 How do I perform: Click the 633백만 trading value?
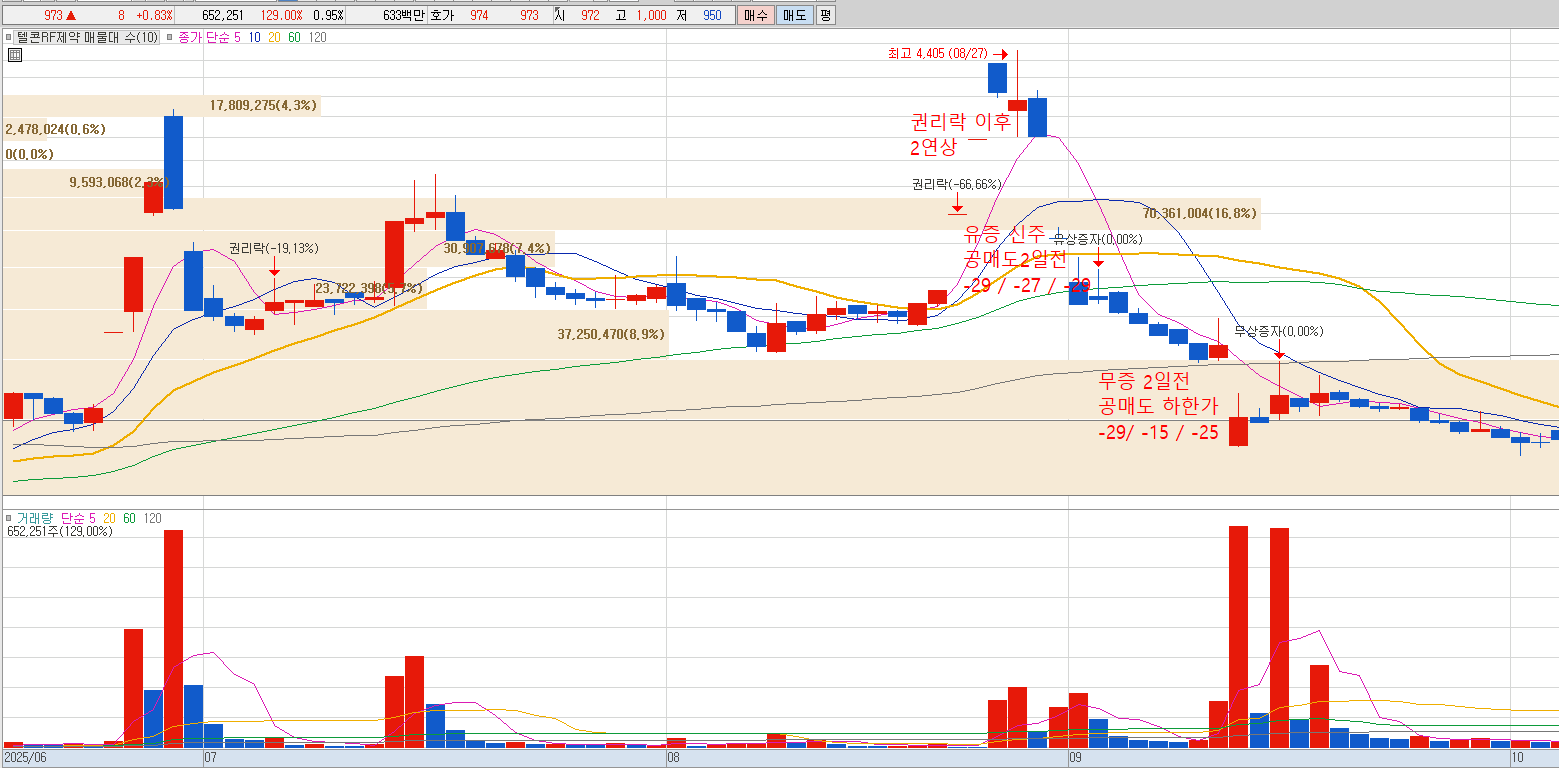point(404,16)
